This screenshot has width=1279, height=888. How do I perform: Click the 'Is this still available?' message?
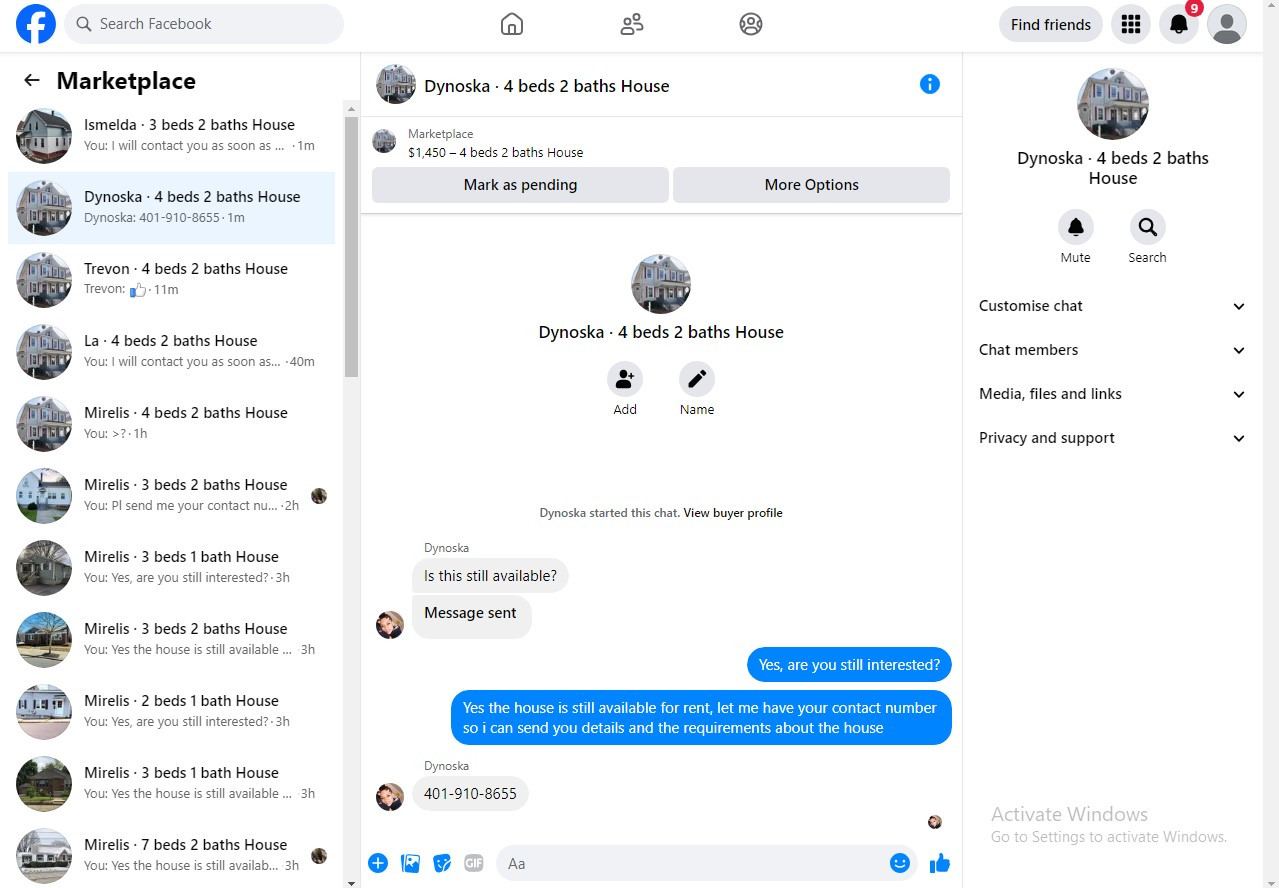coord(490,576)
